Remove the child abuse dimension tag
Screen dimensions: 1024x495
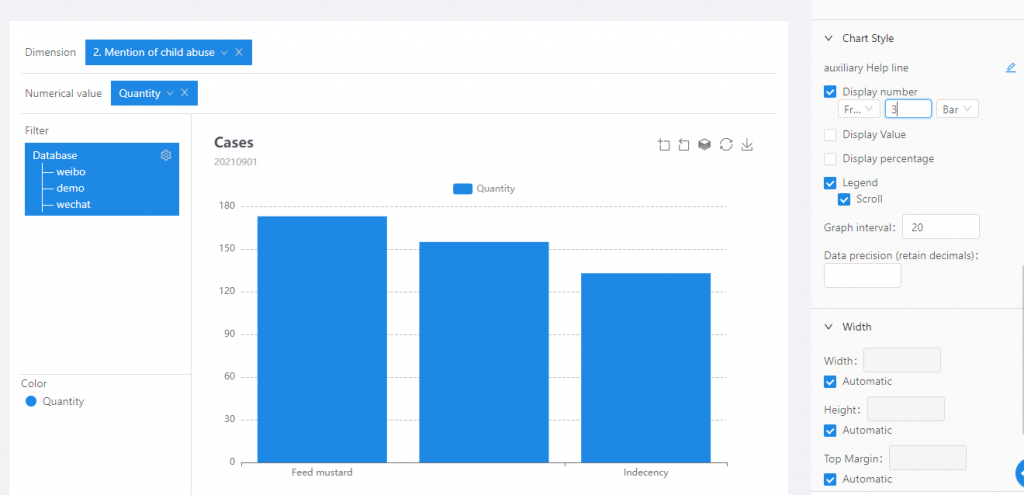tap(239, 52)
